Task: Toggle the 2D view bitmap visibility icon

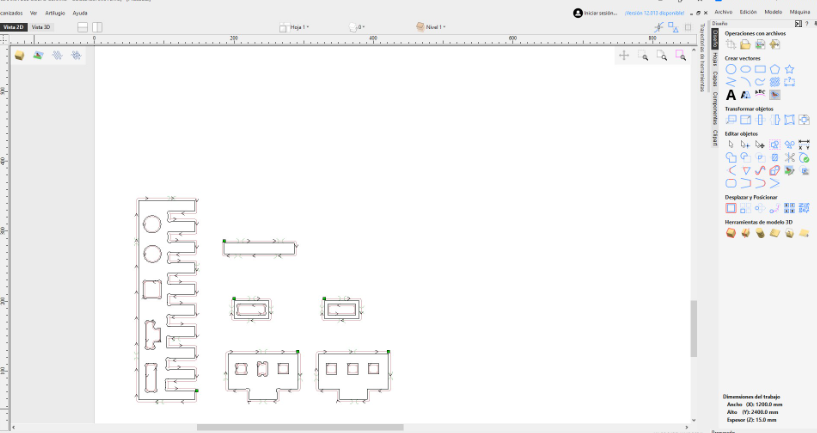Action: [x=38, y=55]
